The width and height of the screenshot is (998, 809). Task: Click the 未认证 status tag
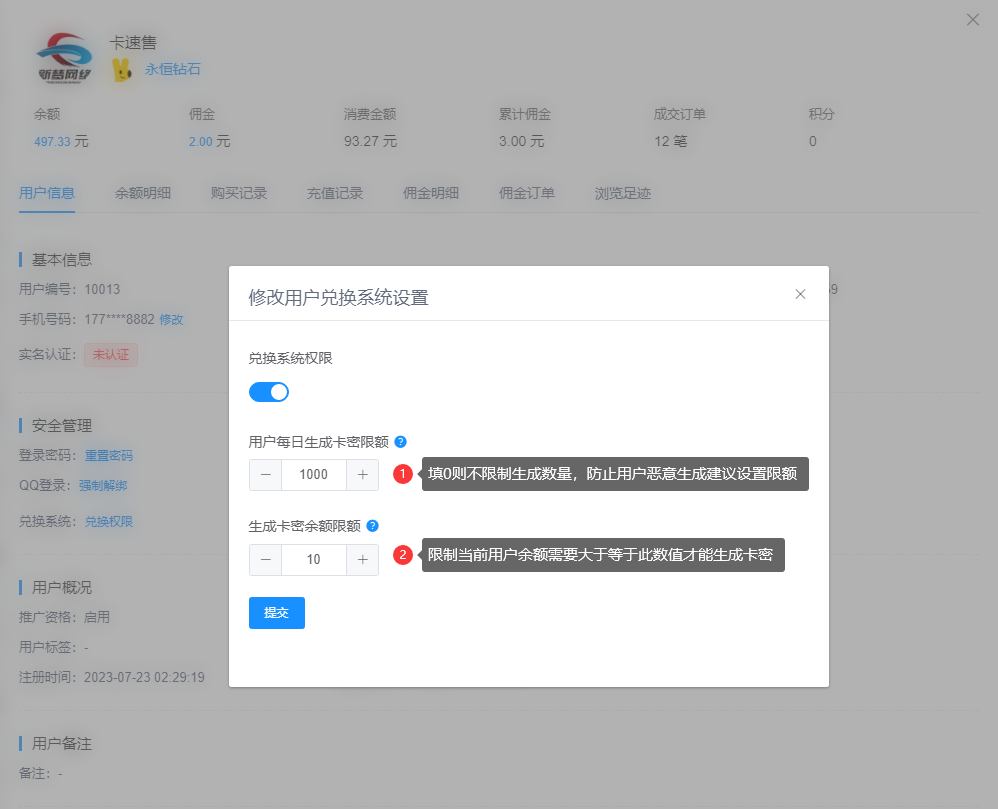pos(111,355)
